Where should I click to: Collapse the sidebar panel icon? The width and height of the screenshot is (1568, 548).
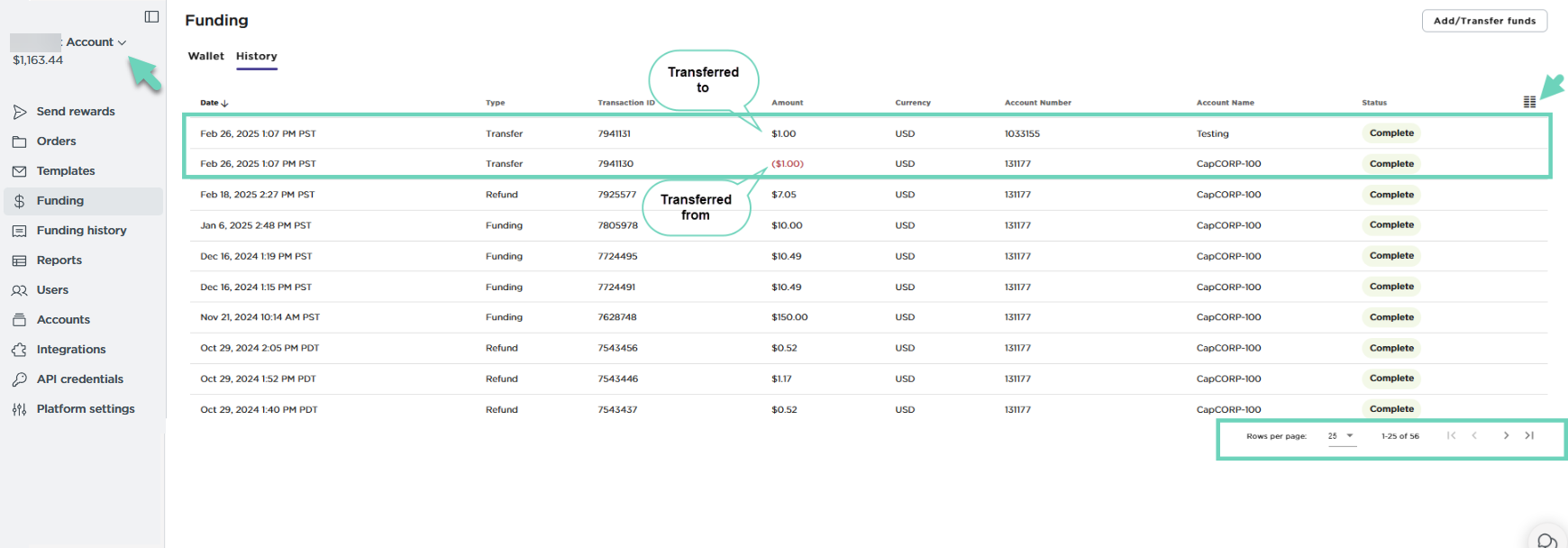151,16
